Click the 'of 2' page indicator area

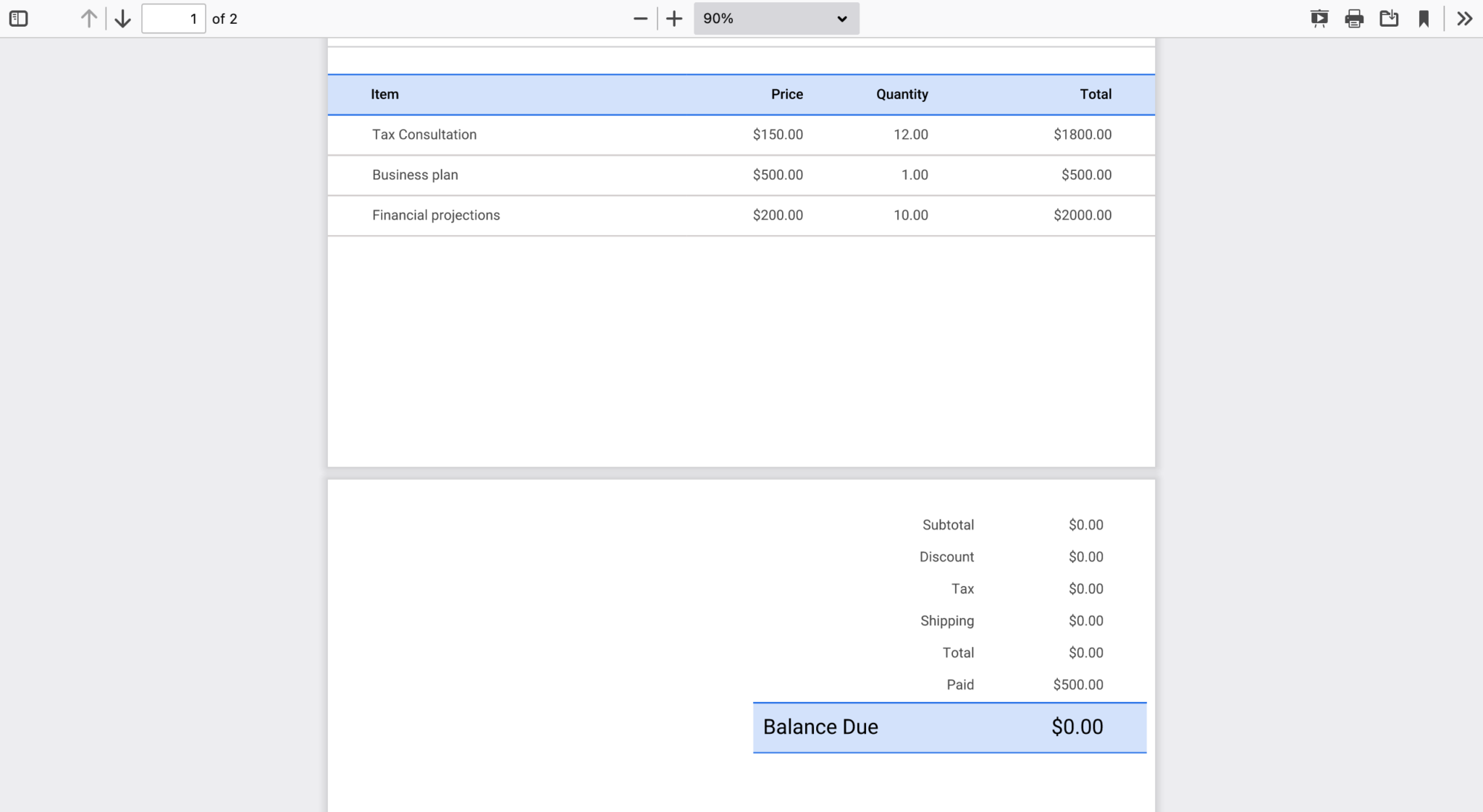coord(225,18)
